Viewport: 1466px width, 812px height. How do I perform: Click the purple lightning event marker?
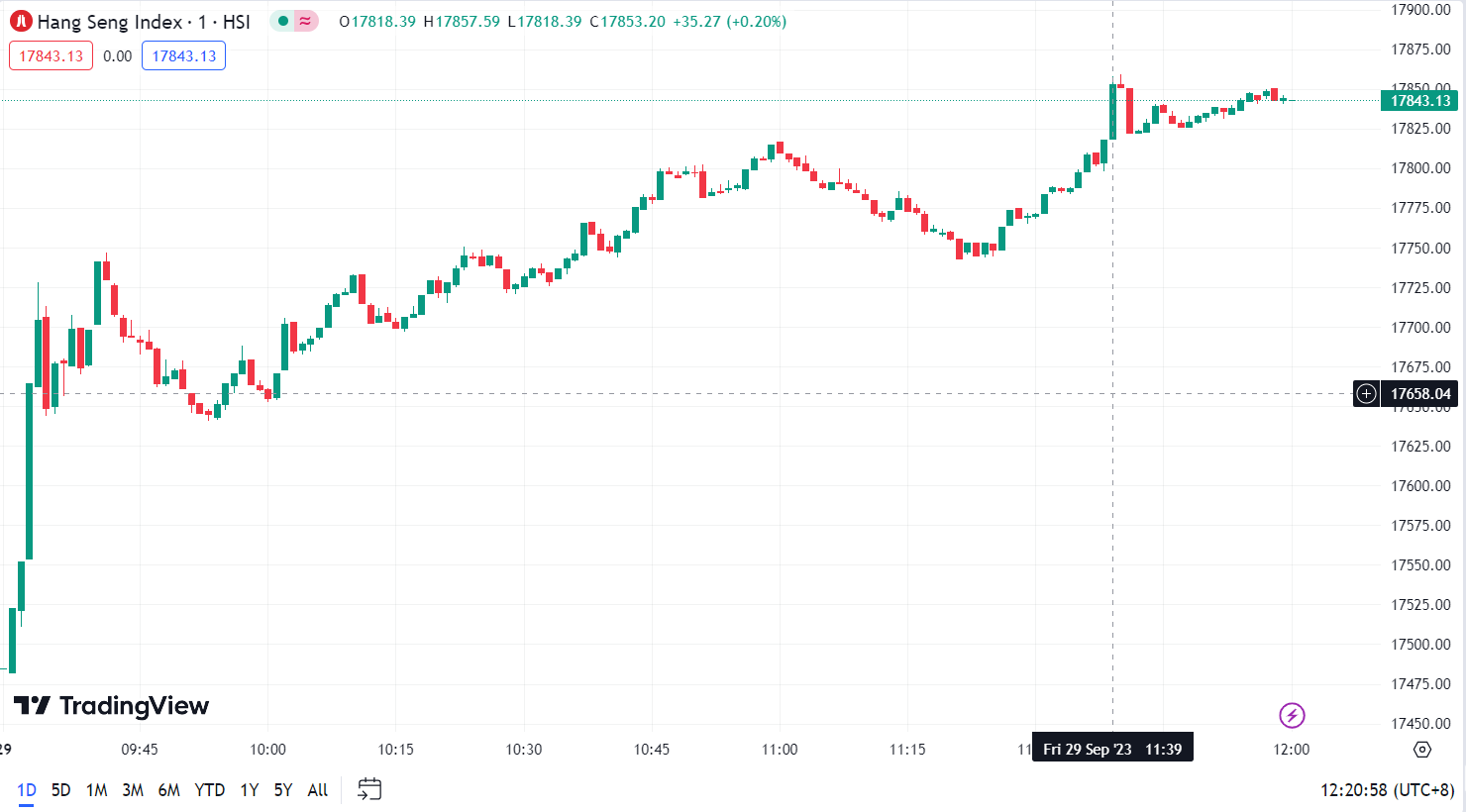(1292, 715)
